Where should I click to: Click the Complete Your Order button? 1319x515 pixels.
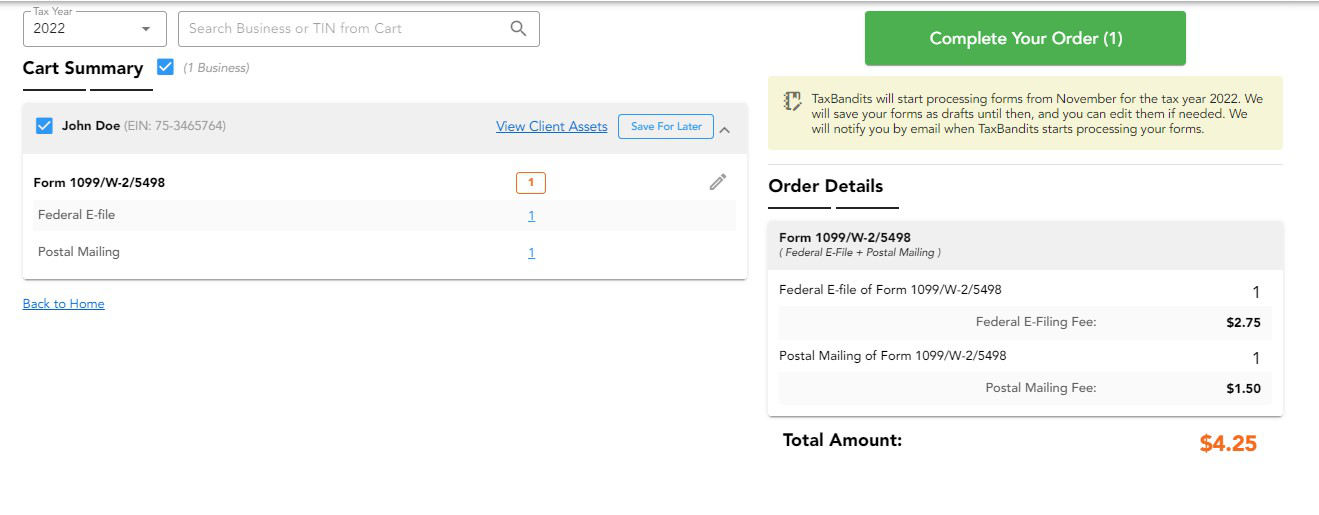coord(1025,39)
